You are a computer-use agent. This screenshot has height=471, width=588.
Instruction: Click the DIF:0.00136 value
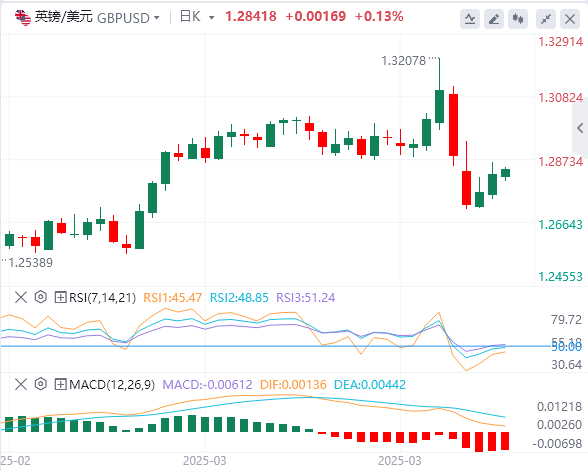pos(293,384)
